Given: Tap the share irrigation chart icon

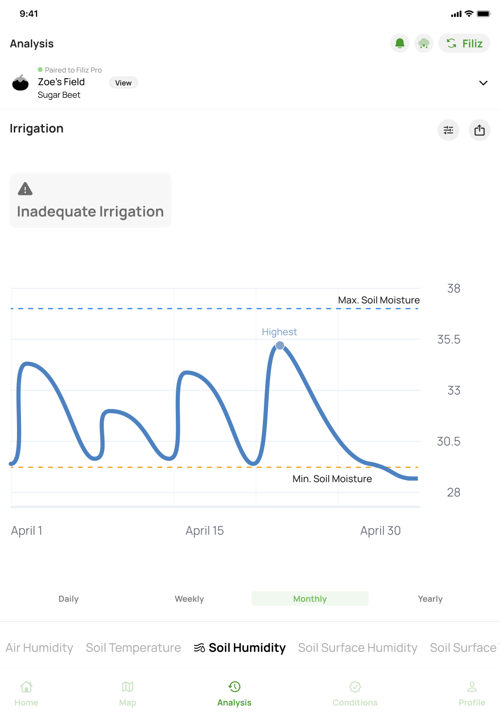Looking at the screenshot, I should [x=479, y=130].
